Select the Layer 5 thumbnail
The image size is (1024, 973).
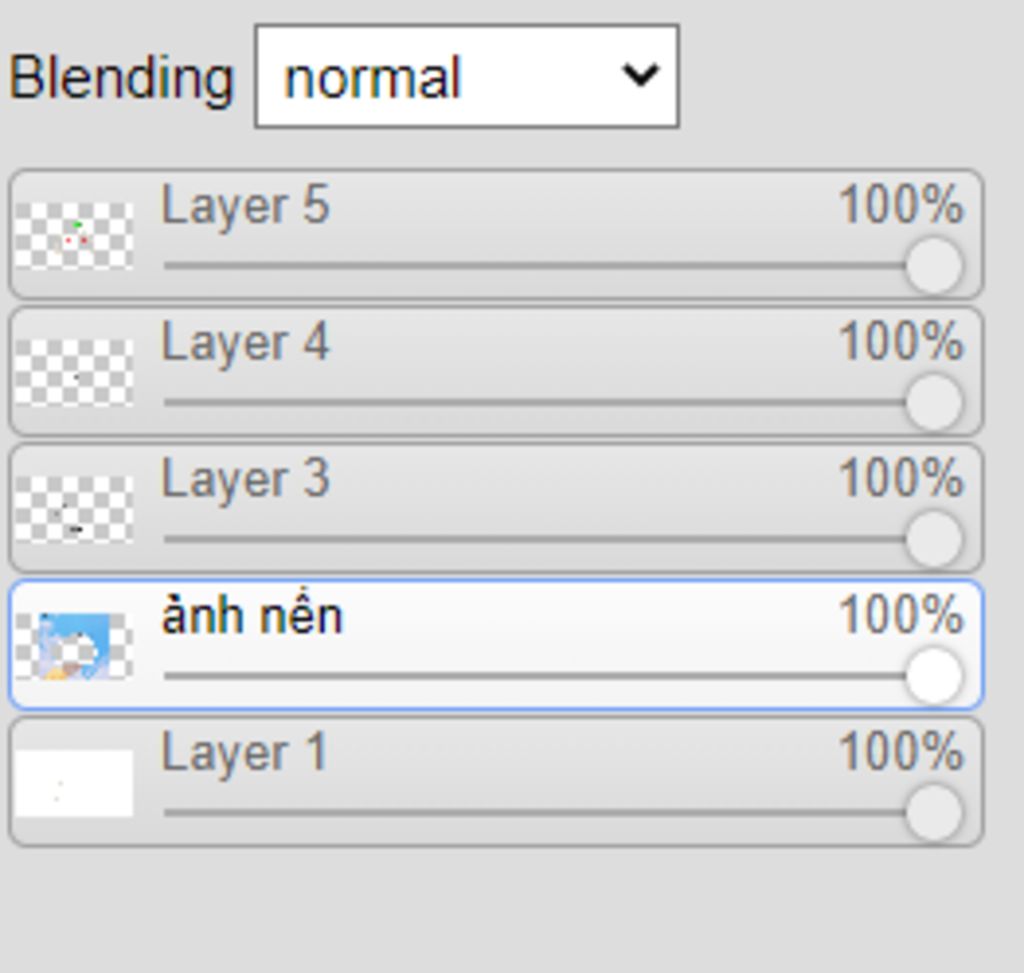[x=74, y=236]
